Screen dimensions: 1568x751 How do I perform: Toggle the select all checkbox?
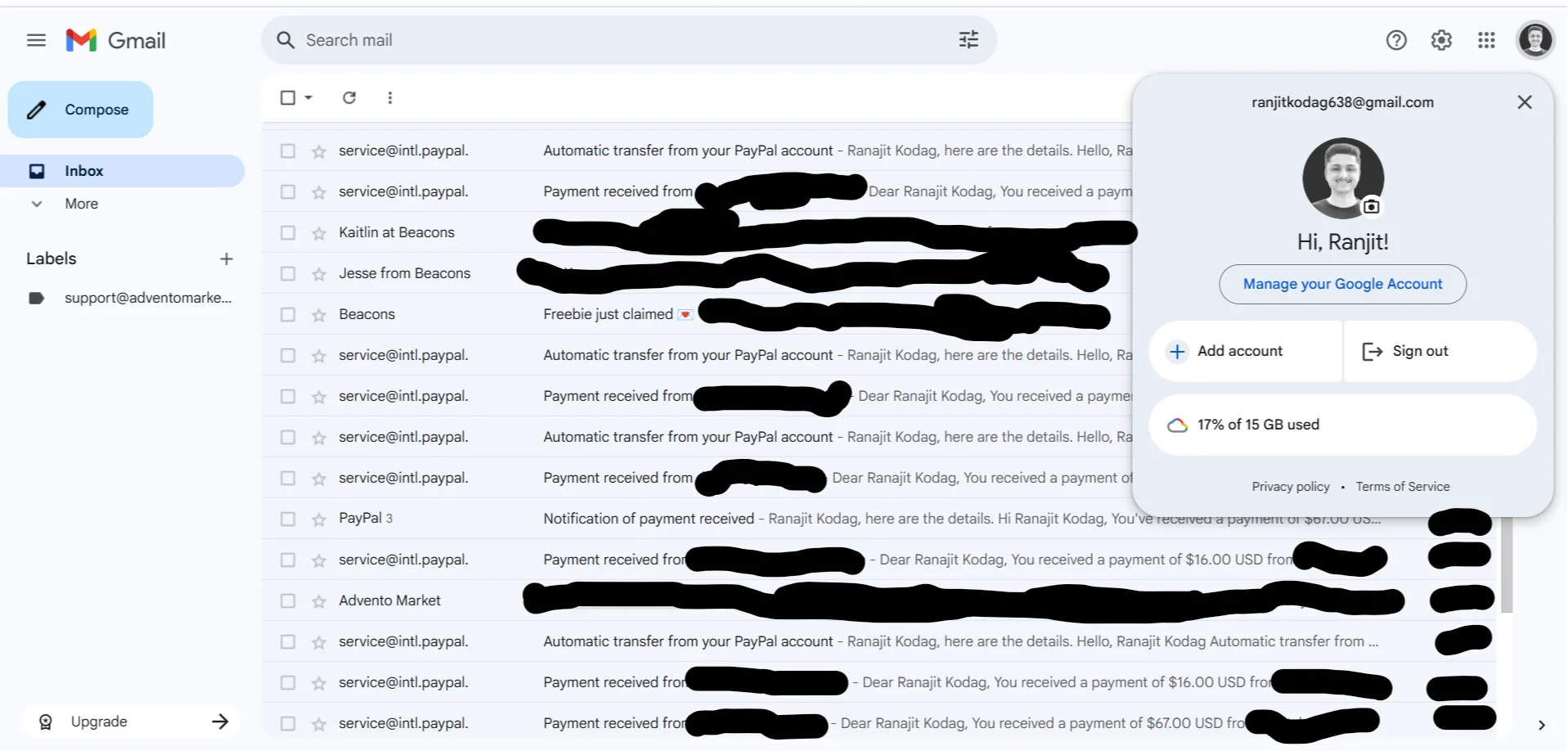pyautogui.click(x=288, y=97)
